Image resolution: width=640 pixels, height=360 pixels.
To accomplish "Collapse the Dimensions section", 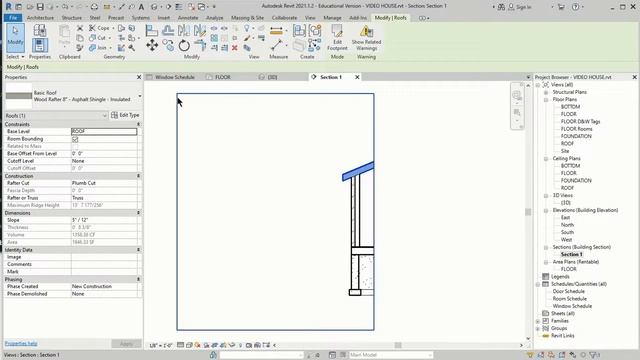I will coord(138,213).
